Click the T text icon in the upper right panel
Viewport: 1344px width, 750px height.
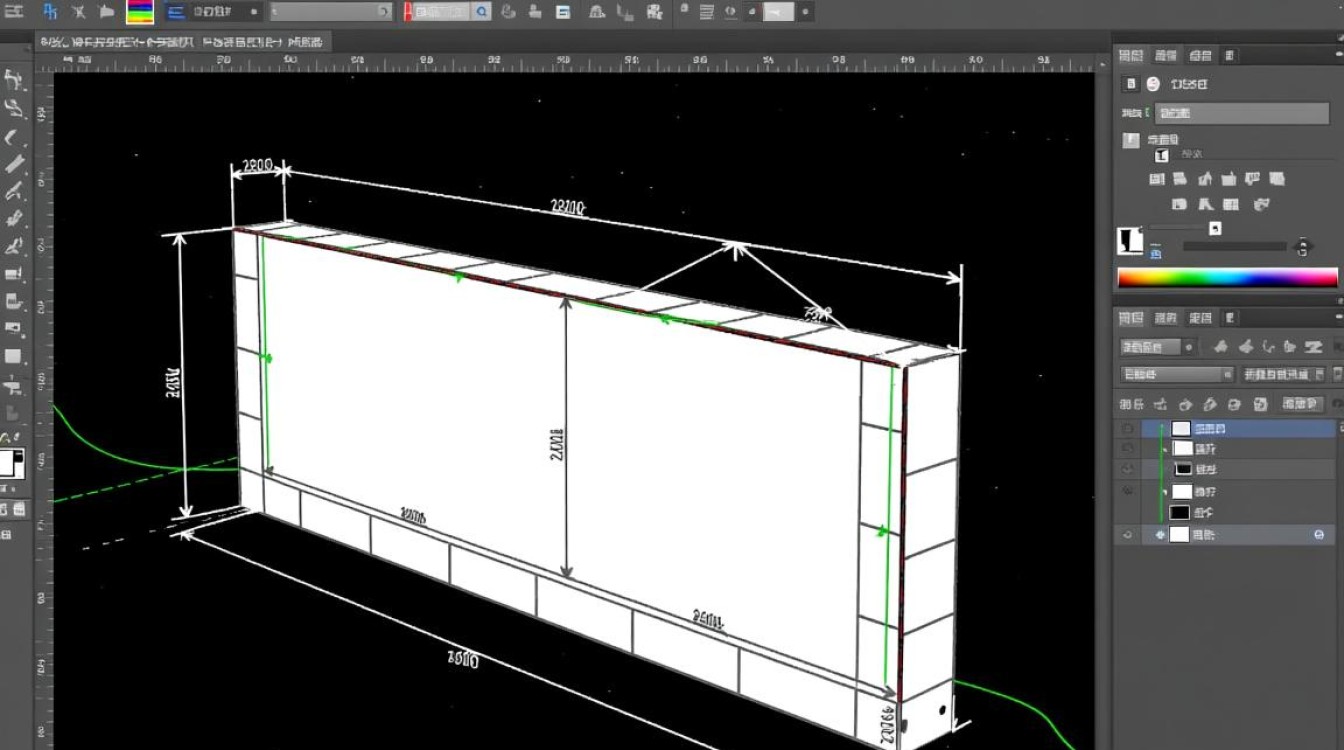[1161, 155]
